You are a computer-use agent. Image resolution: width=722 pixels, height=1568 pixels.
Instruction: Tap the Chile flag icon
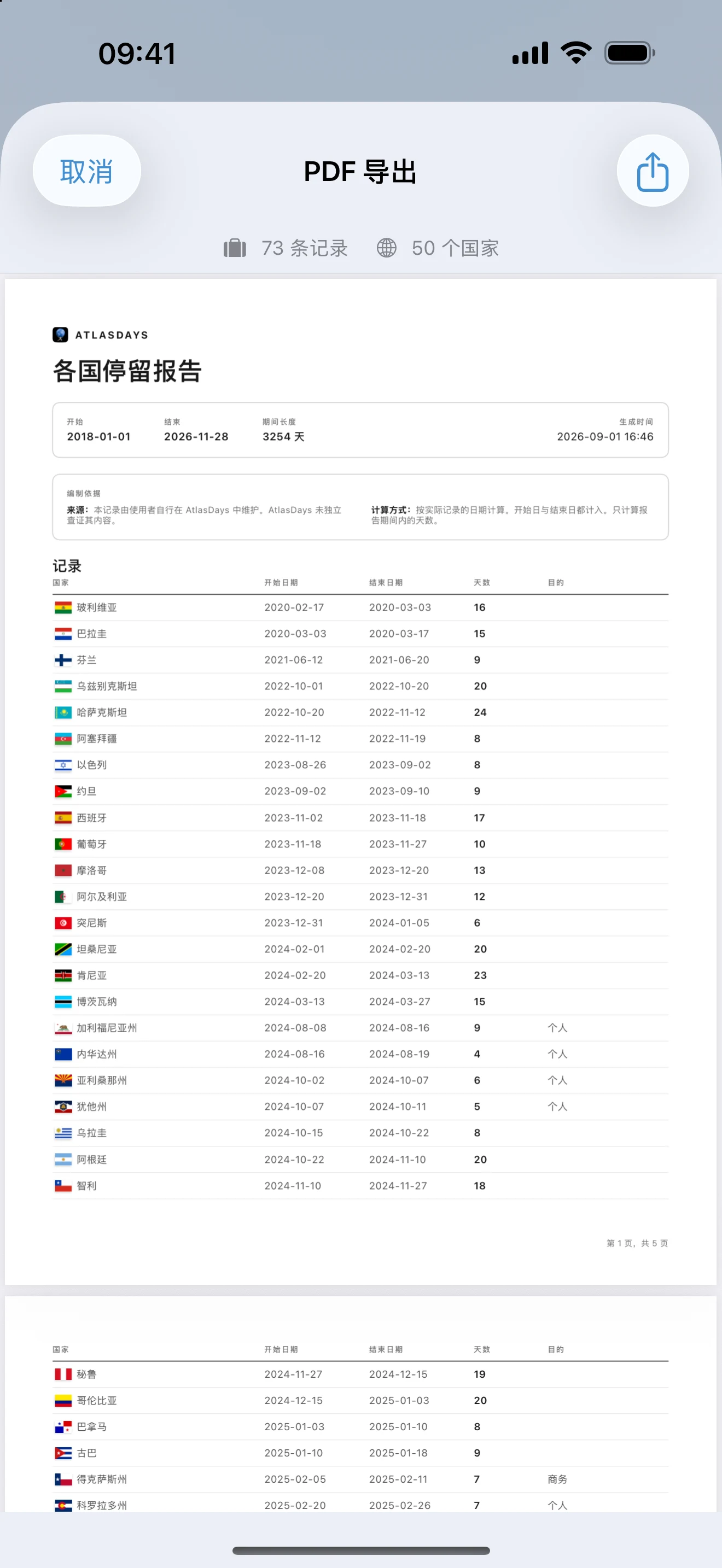click(63, 1186)
